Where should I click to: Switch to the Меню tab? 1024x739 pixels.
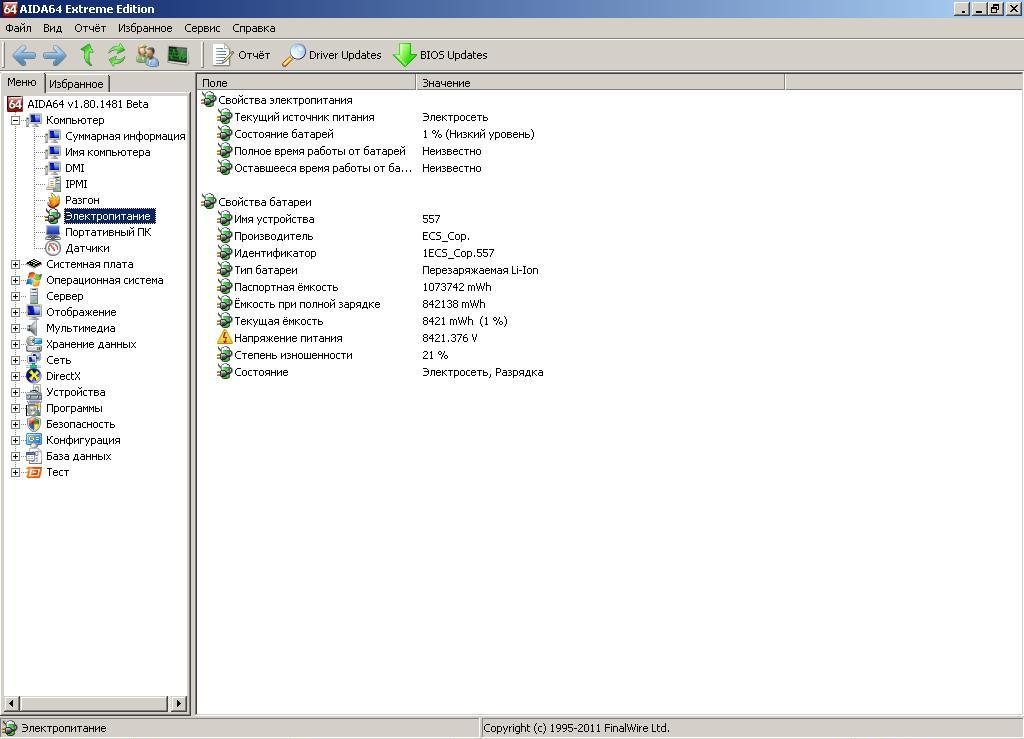point(22,82)
